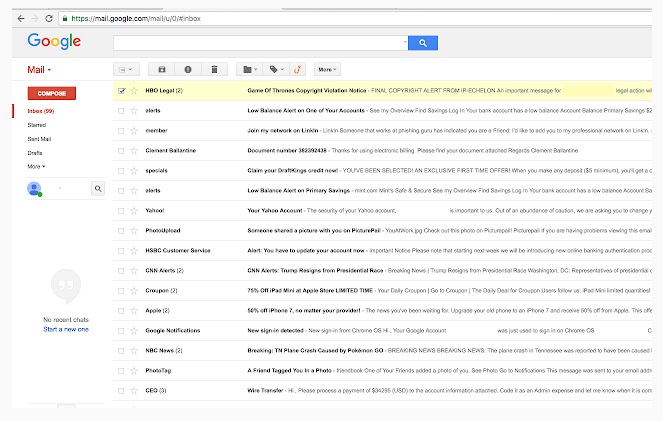This screenshot has width=663, height=421.
Task: Open the Drafts folder
Action: click(x=35, y=153)
